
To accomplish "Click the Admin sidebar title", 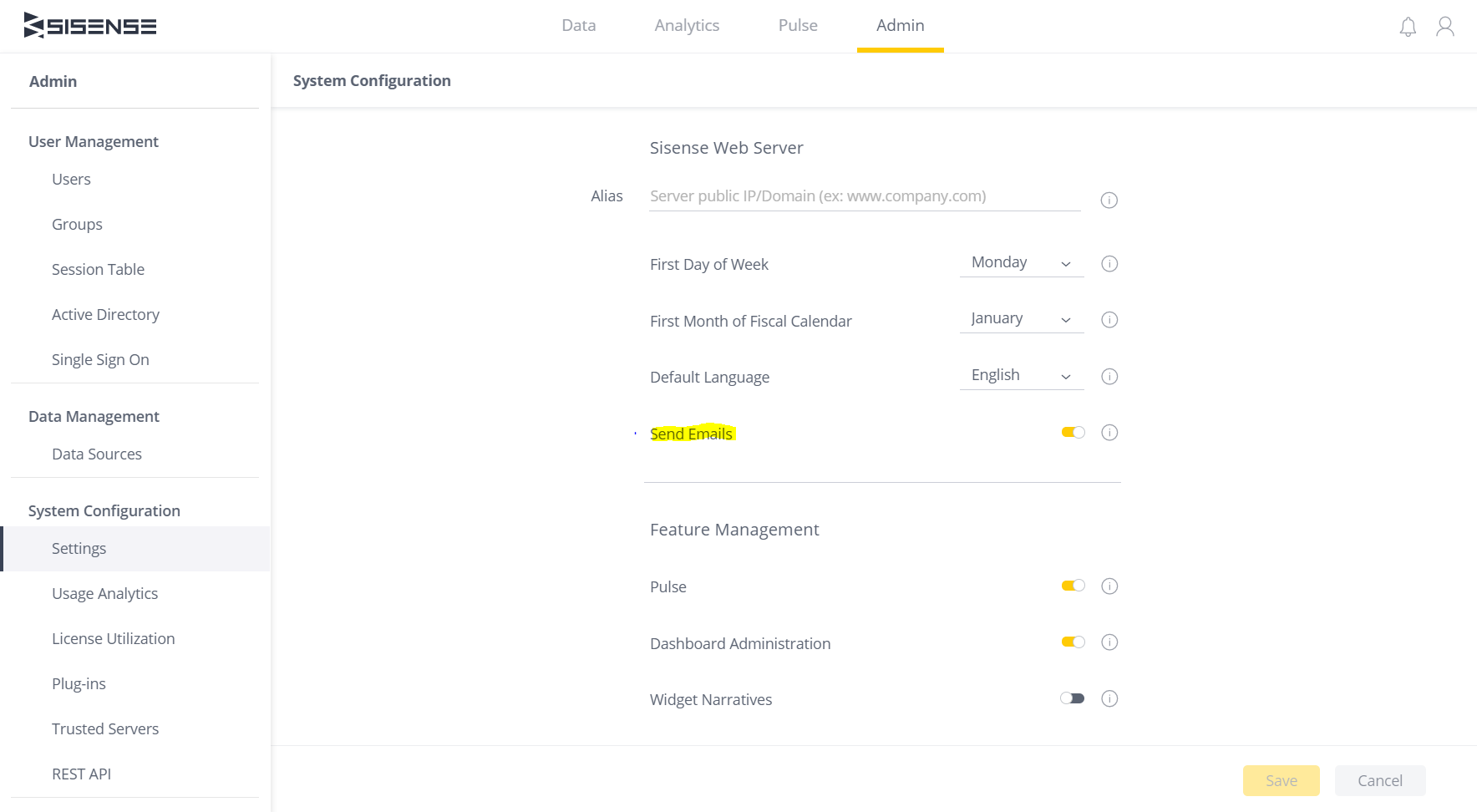I will tap(53, 82).
